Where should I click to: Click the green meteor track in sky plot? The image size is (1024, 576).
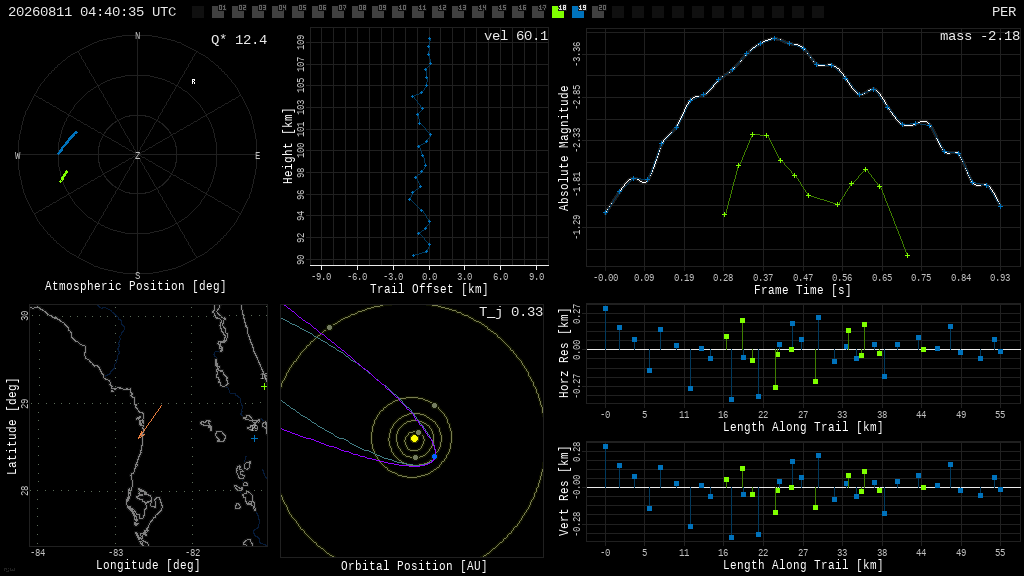(x=63, y=176)
